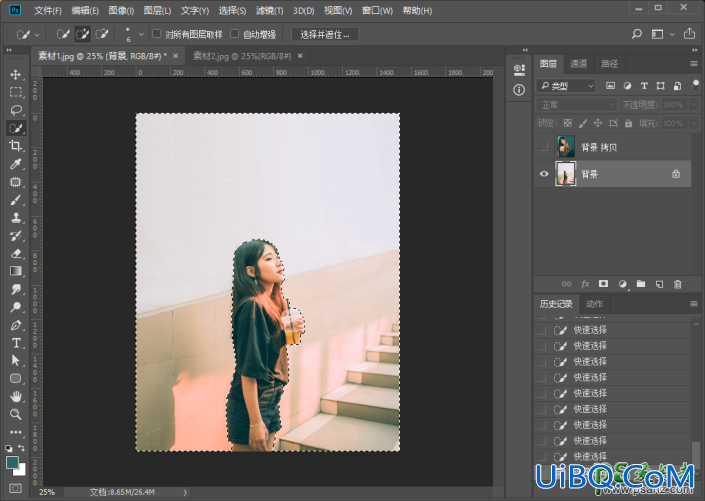Image resolution: width=705 pixels, height=501 pixels.
Task: Select the Lasso tool
Action: point(16,110)
